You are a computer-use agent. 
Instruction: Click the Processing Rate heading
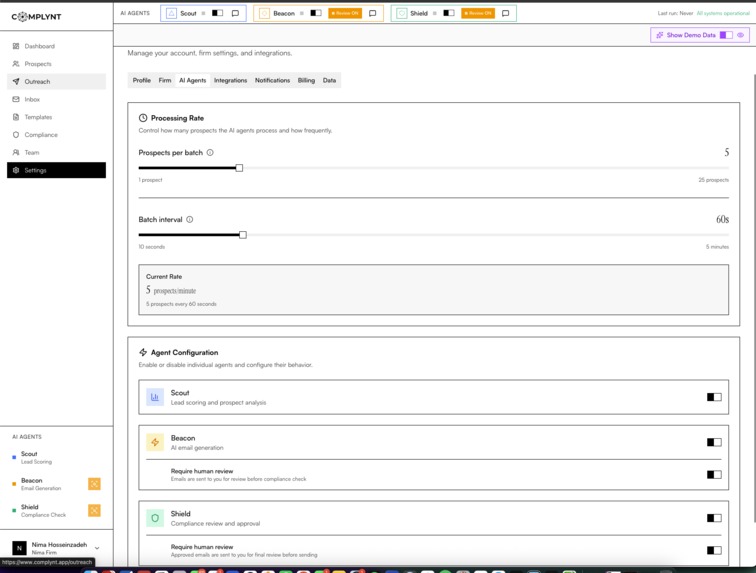click(x=177, y=118)
